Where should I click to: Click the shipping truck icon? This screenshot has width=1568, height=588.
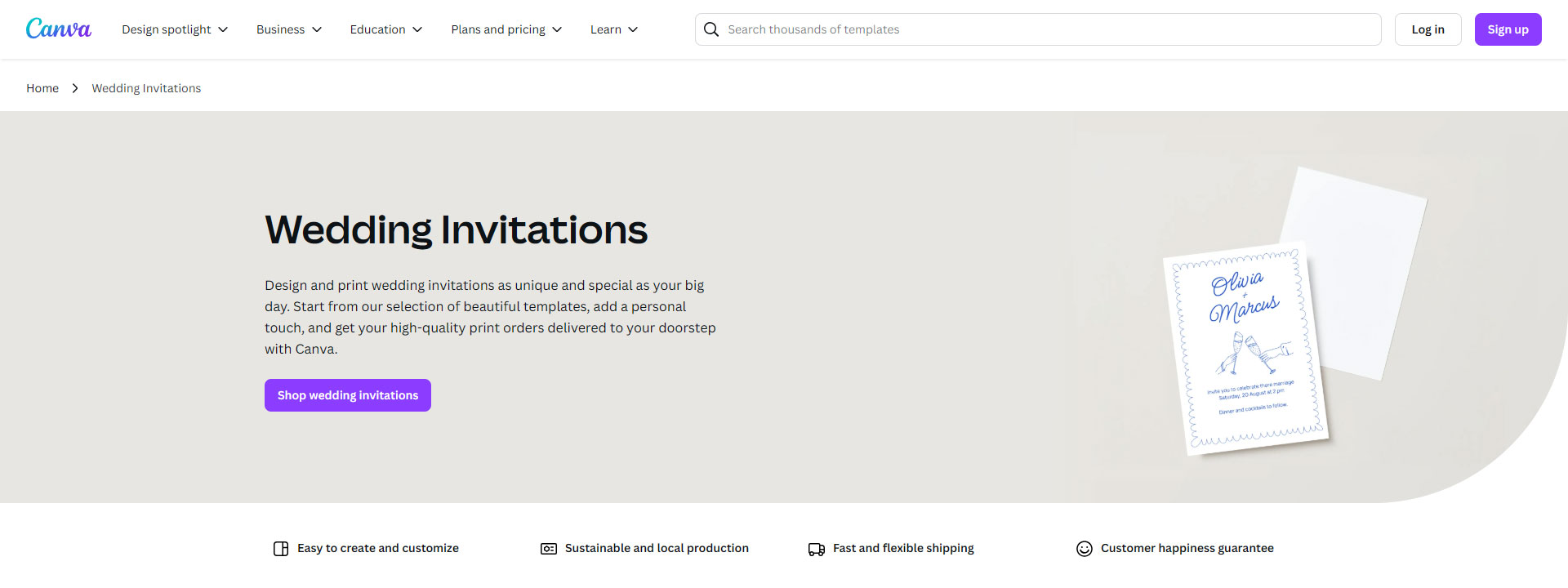point(817,549)
